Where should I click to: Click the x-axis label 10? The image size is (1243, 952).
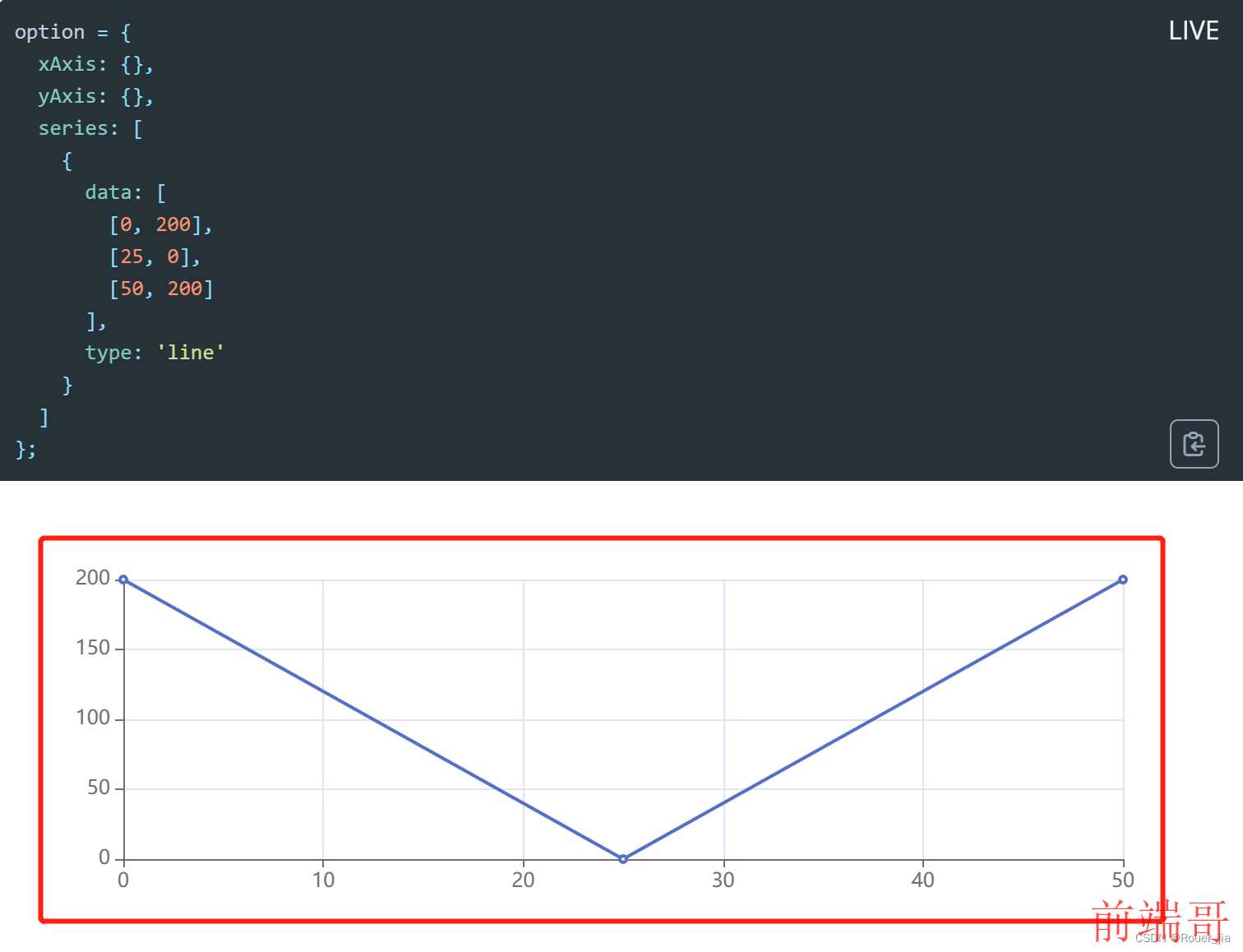coord(323,880)
